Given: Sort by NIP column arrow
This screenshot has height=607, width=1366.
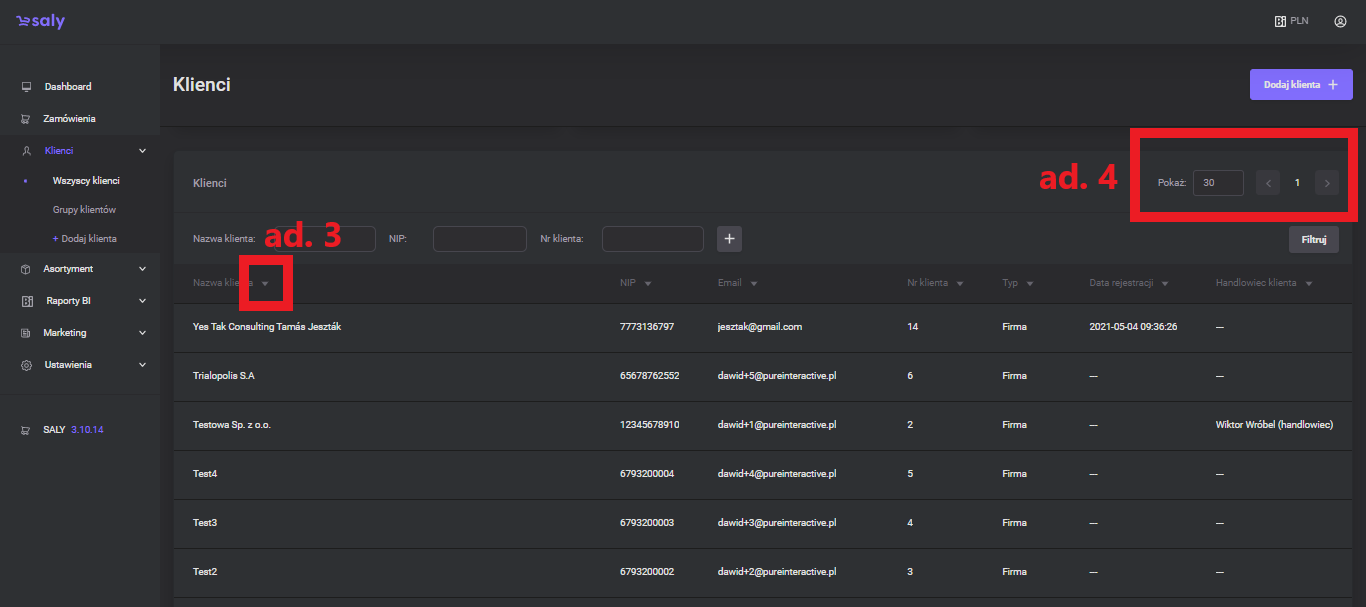Looking at the screenshot, I should (648, 284).
